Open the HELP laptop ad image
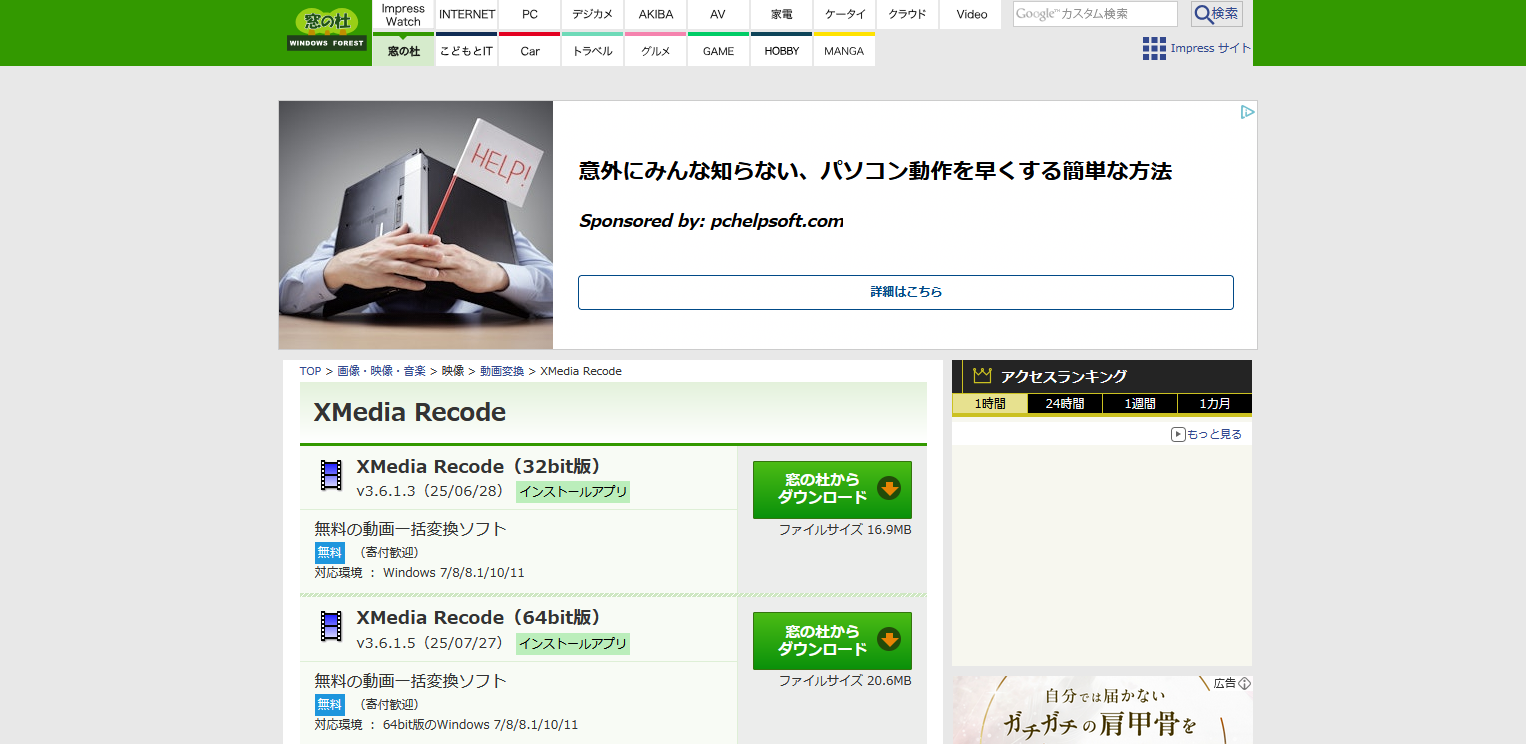This screenshot has height=744, width=1526. click(416, 225)
